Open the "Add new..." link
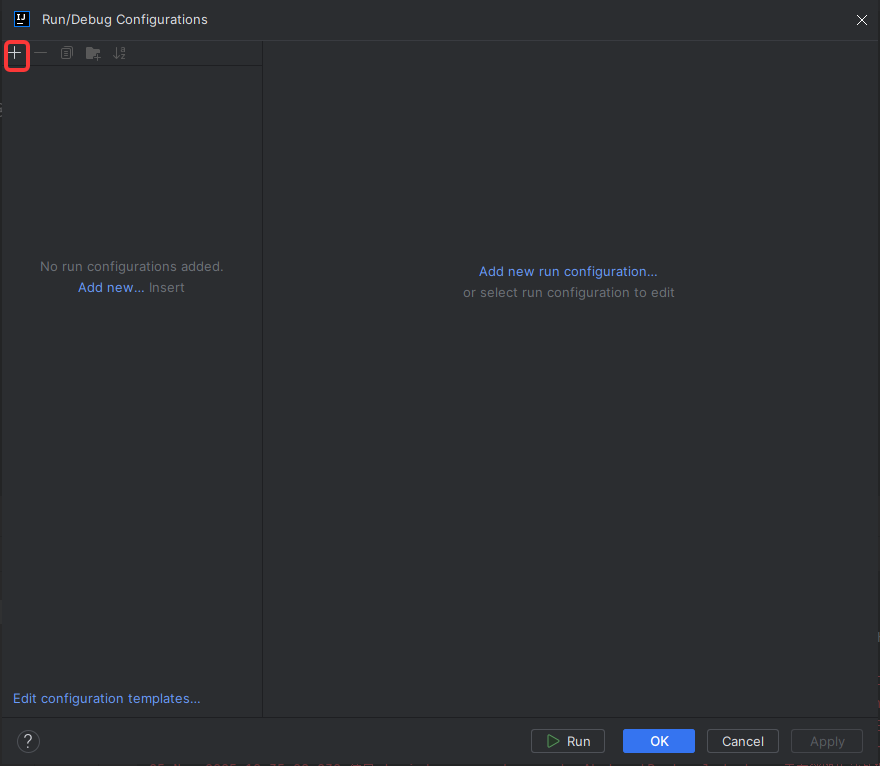The height and width of the screenshot is (766, 880). pyautogui.click(x=110, y=287)
